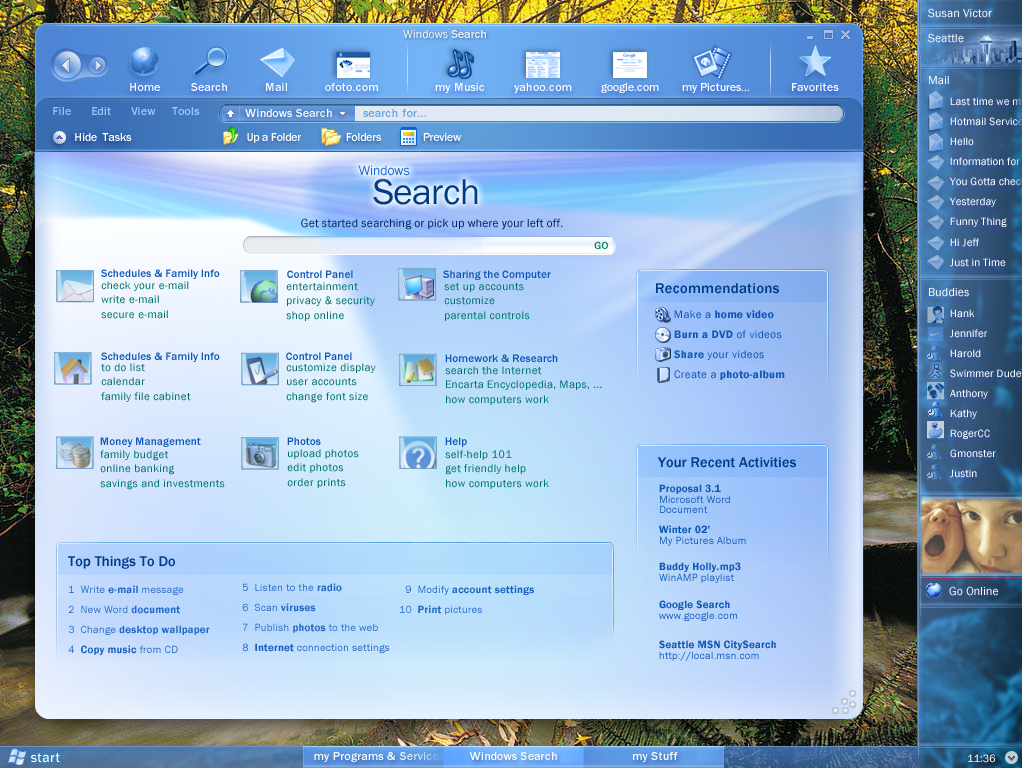
Task: Select buddy Jennifer in sidebar
Action: (x=958, y=333)
